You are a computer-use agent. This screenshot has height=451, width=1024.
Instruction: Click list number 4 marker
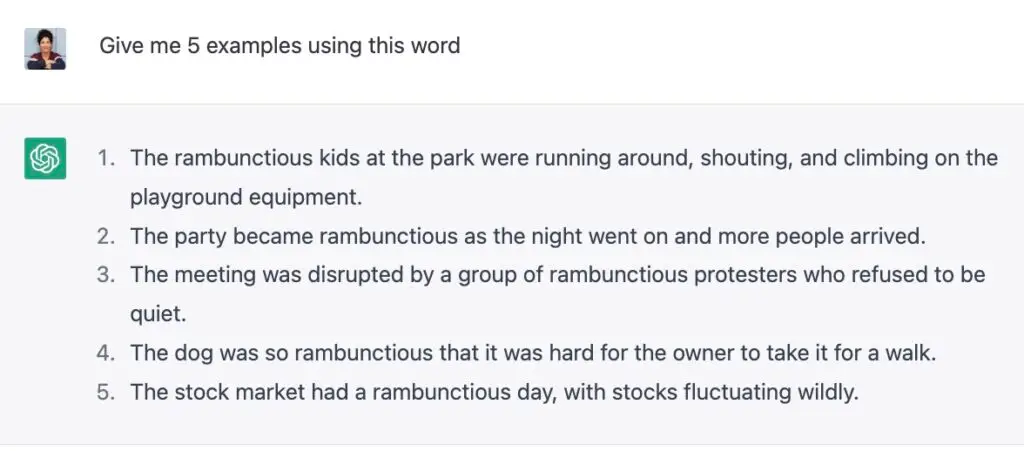pyautogui.click(x=106, y=353)
